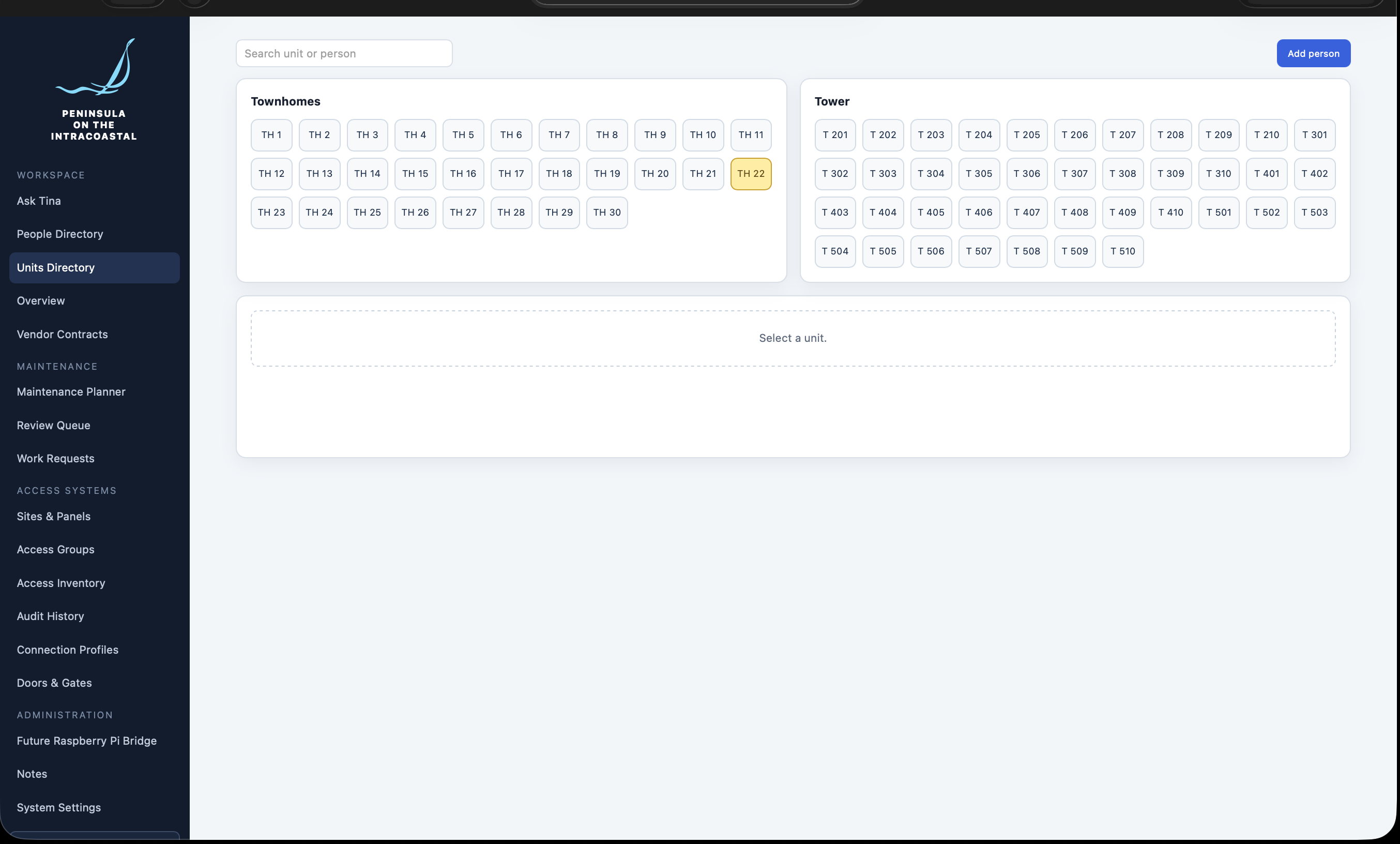Viewport: 1400px width, 844px height.
Task: Open the Overview page
Action: (x=94, y=300)
